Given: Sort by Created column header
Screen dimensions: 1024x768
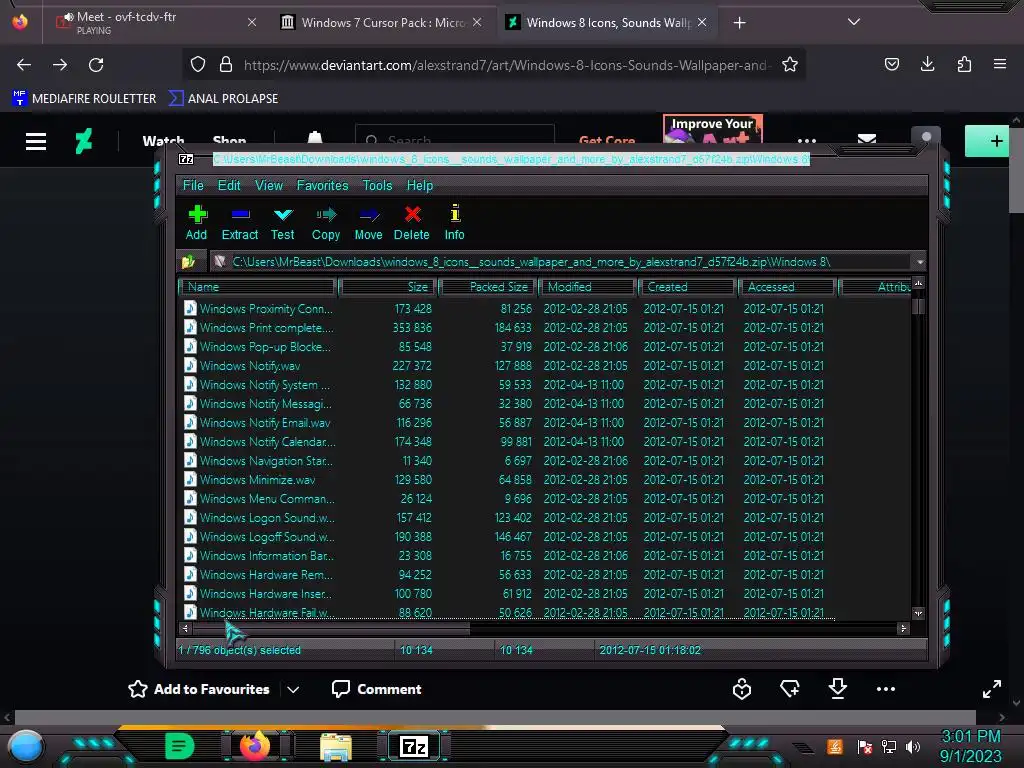Looking at the screenshot, I should (x=688, y=287).
